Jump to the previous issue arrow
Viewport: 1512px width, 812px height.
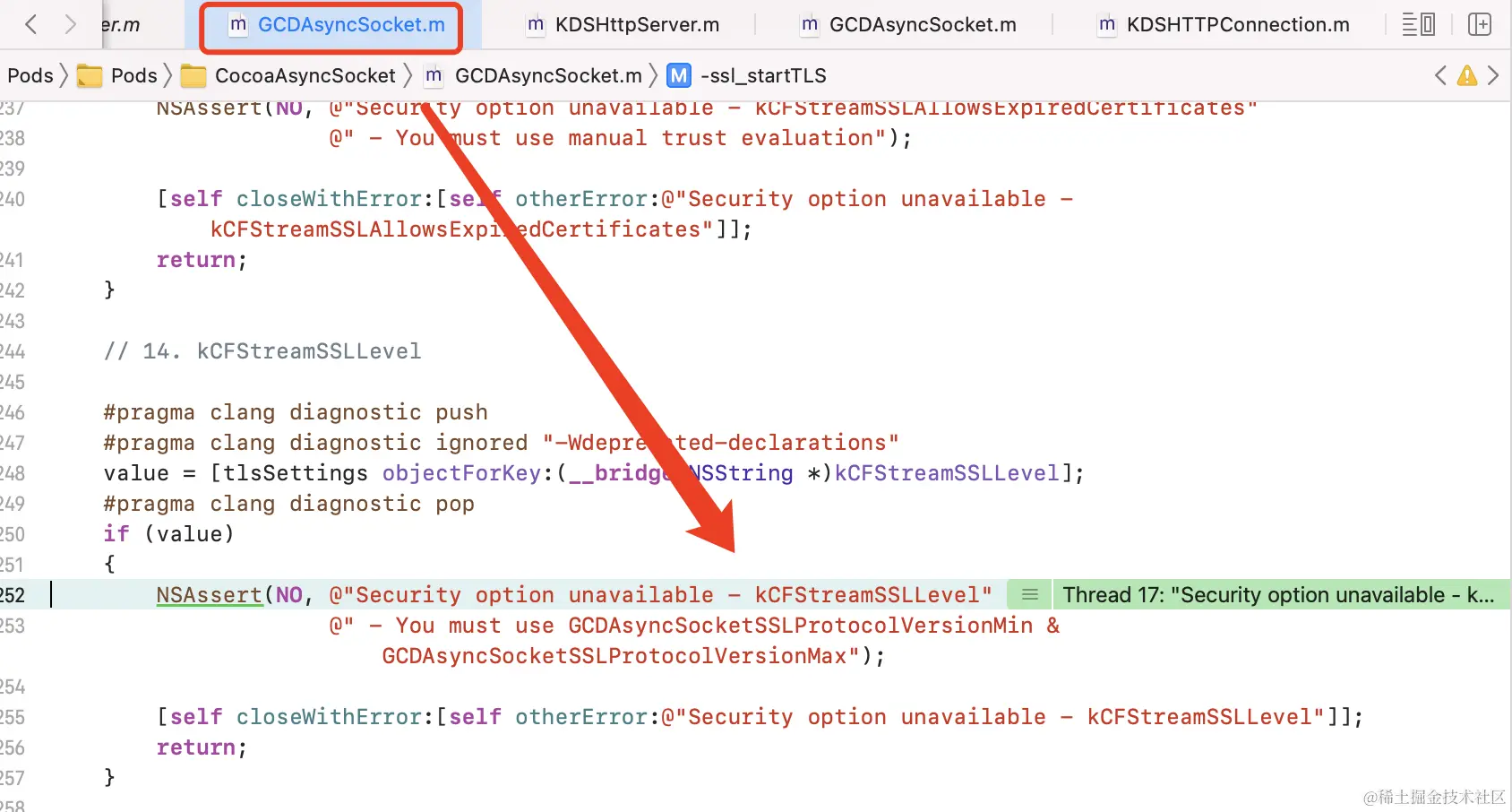(1440, 75)
